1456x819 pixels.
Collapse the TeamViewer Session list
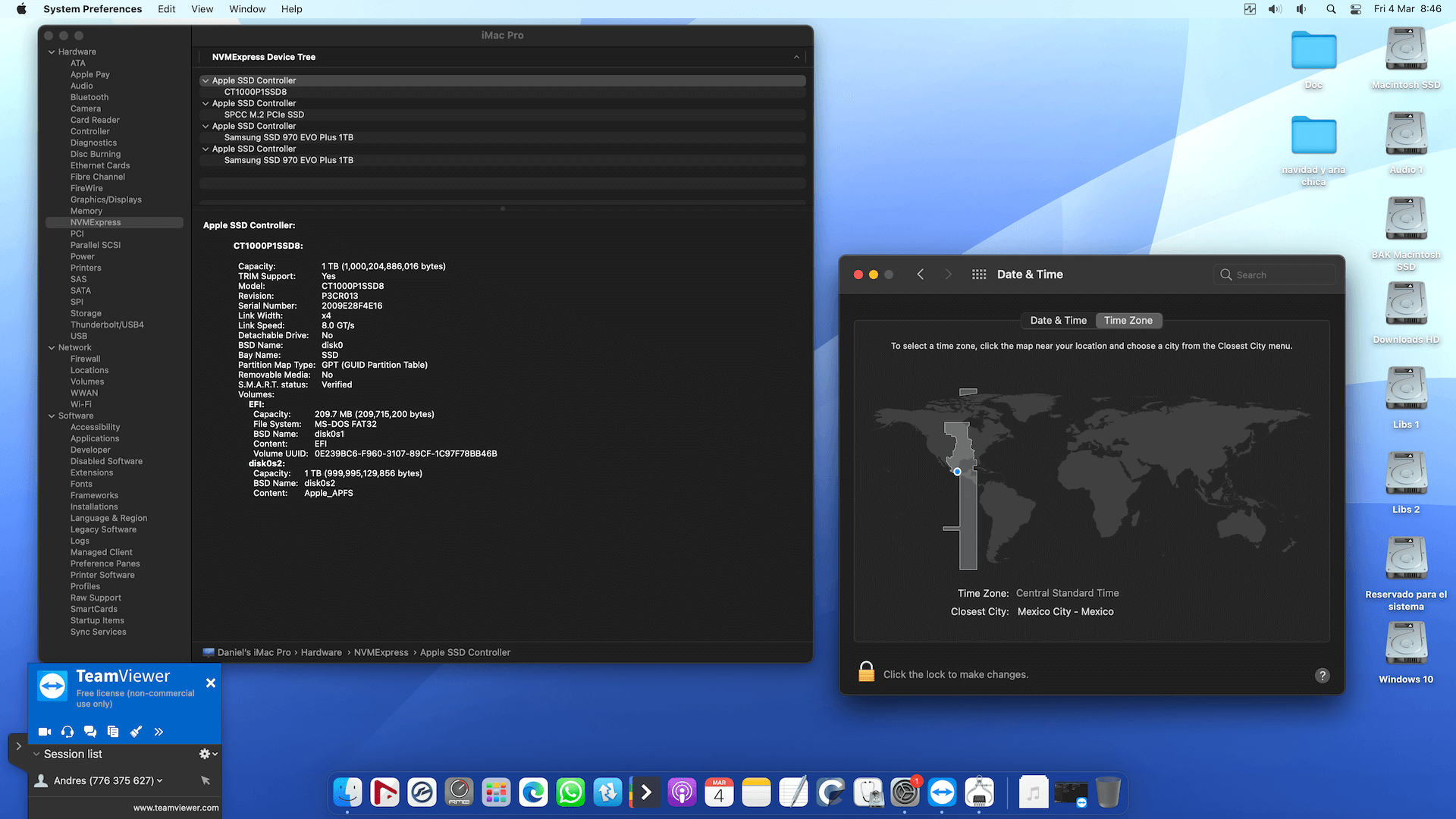point(36,754)
